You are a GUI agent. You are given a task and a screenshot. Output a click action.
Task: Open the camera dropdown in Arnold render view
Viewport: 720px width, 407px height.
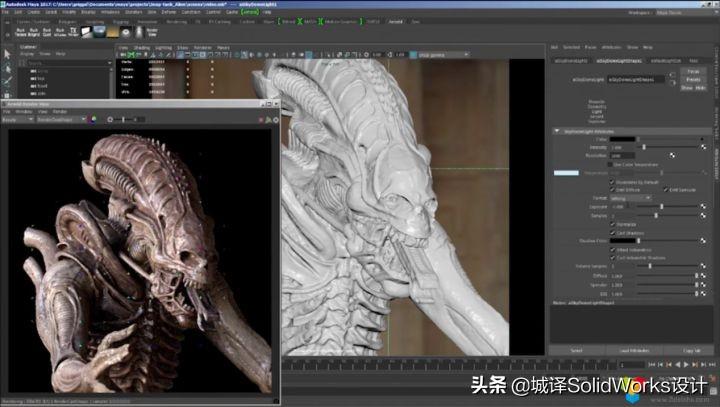pos(61,119)
